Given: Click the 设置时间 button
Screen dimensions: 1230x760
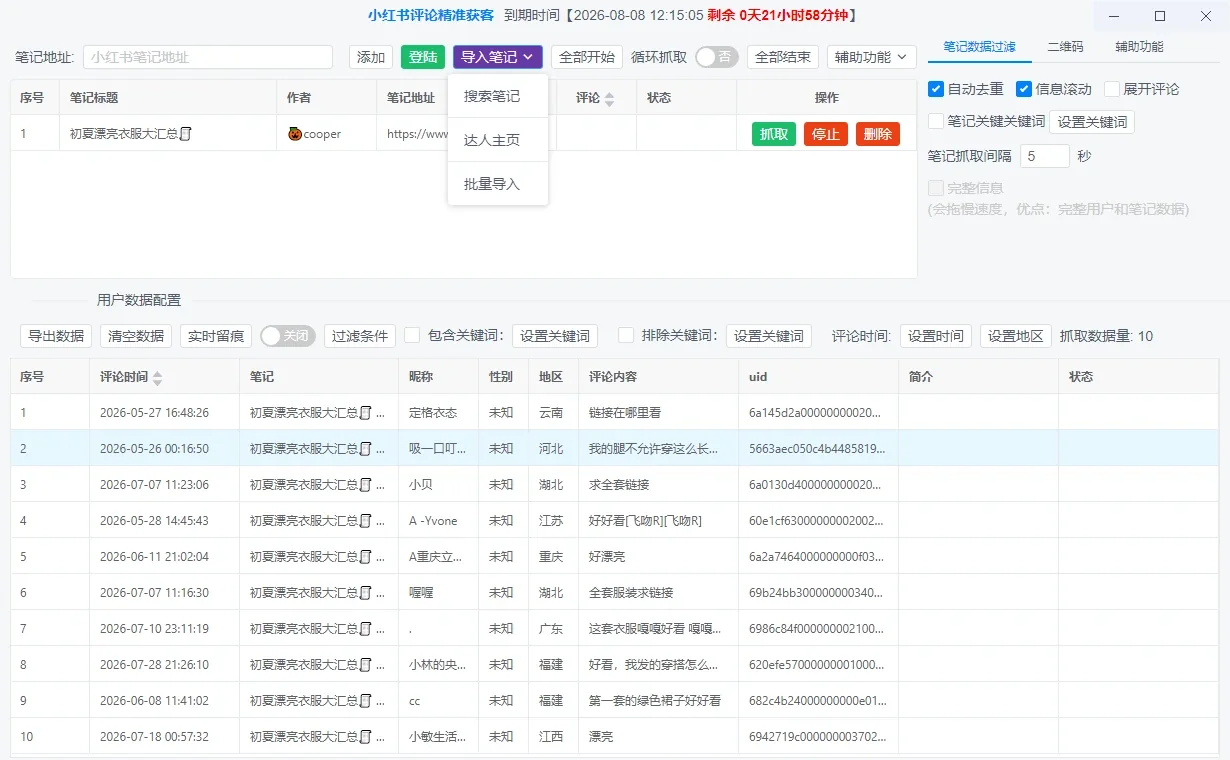Looking at the screenshot, I should [936, 336].
